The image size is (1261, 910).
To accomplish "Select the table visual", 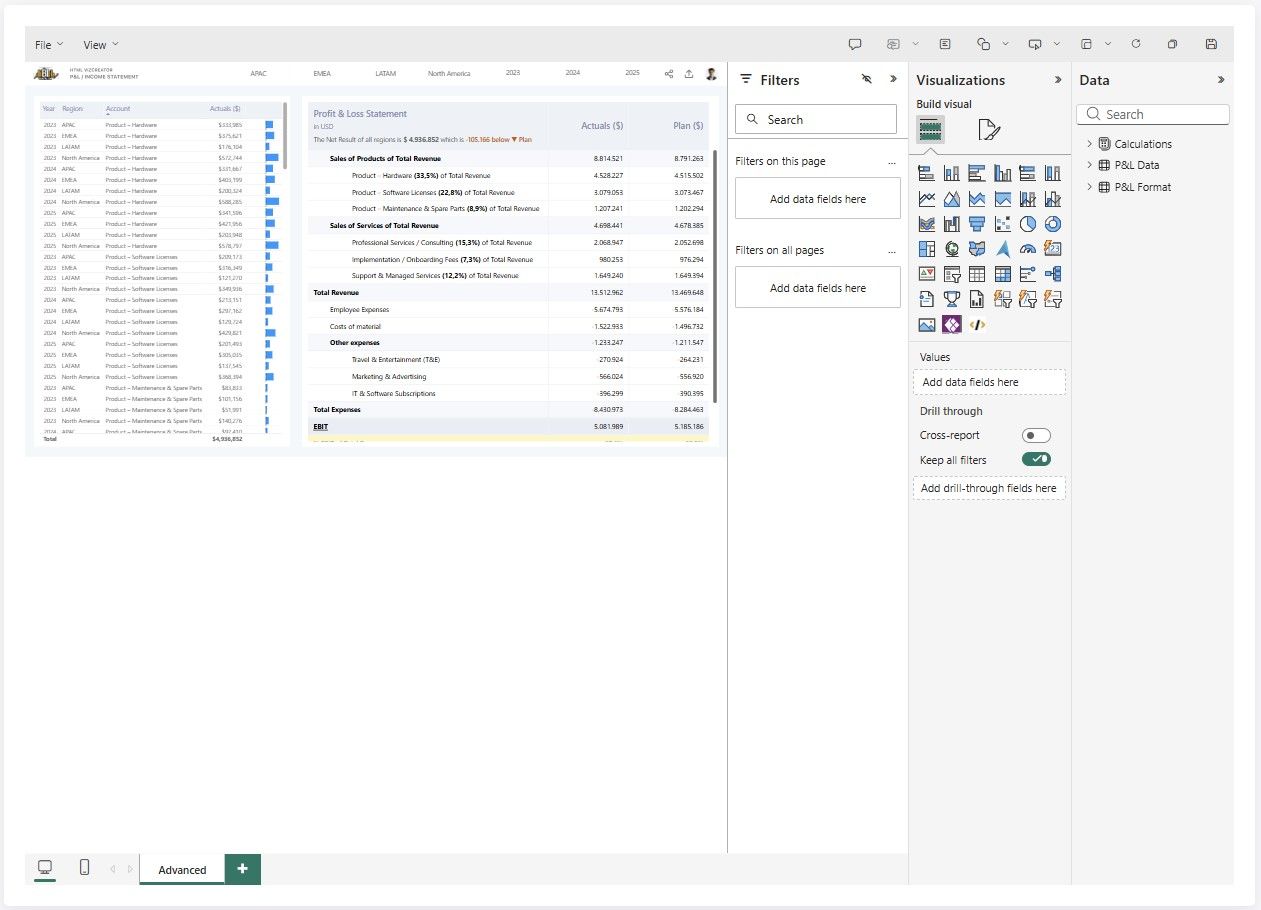I will coord(977,273).
